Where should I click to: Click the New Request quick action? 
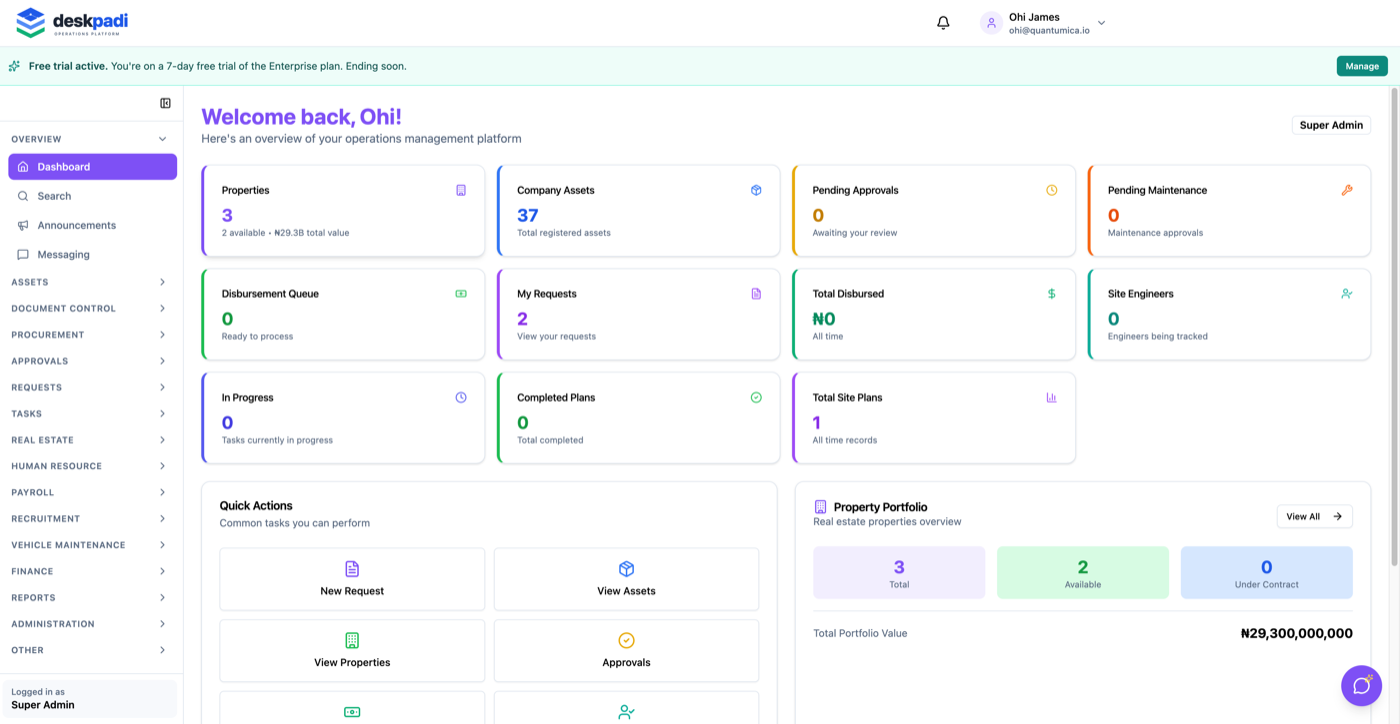coord(351,578)
